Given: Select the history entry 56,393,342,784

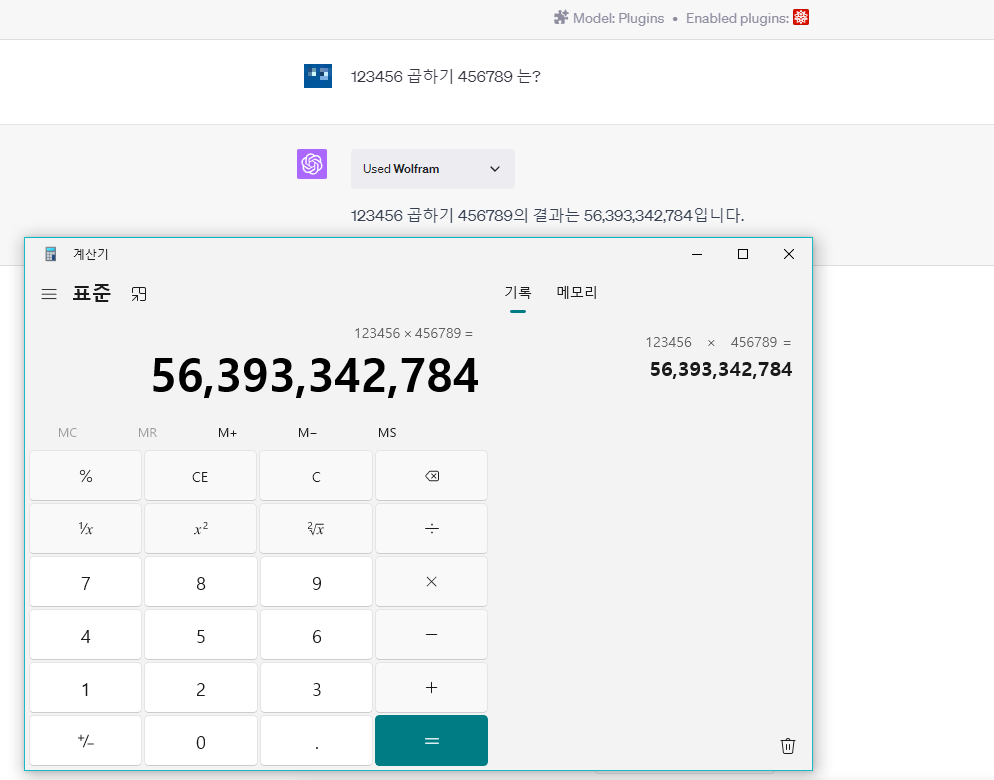Looking at the screenshot, I should (x=721, y=370).
